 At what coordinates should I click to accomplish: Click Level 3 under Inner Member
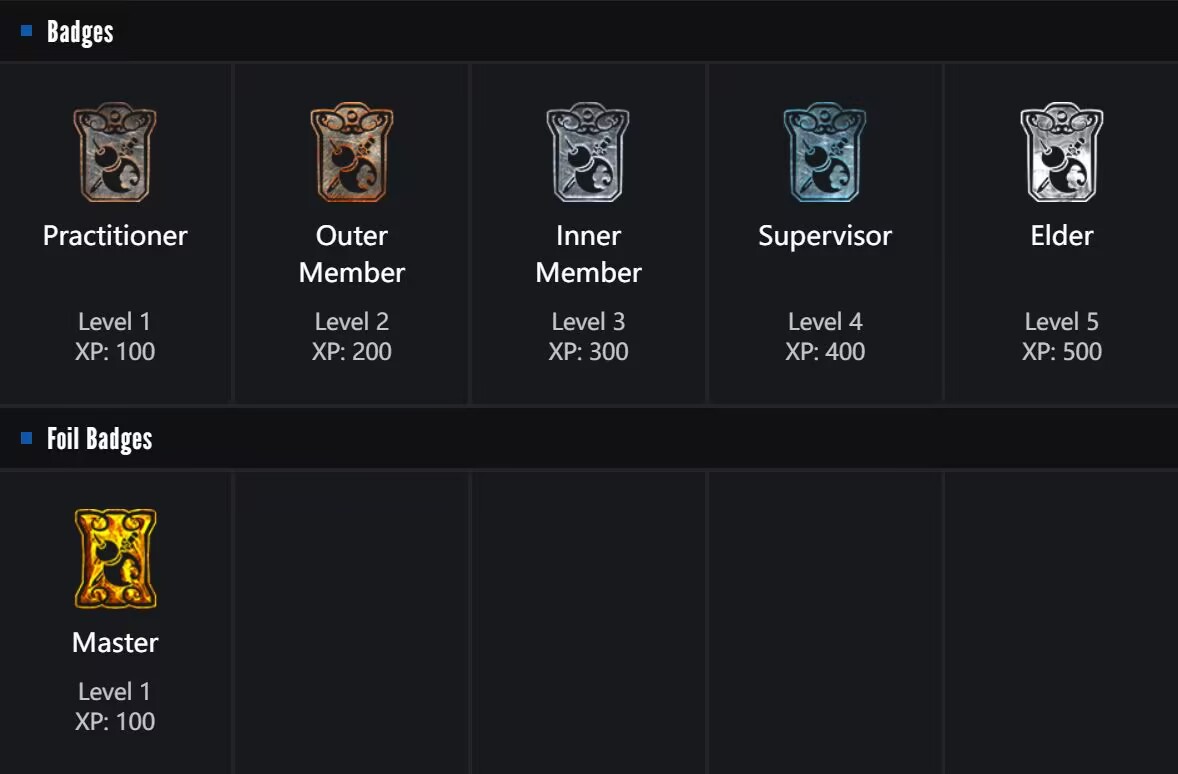point(588,322)
